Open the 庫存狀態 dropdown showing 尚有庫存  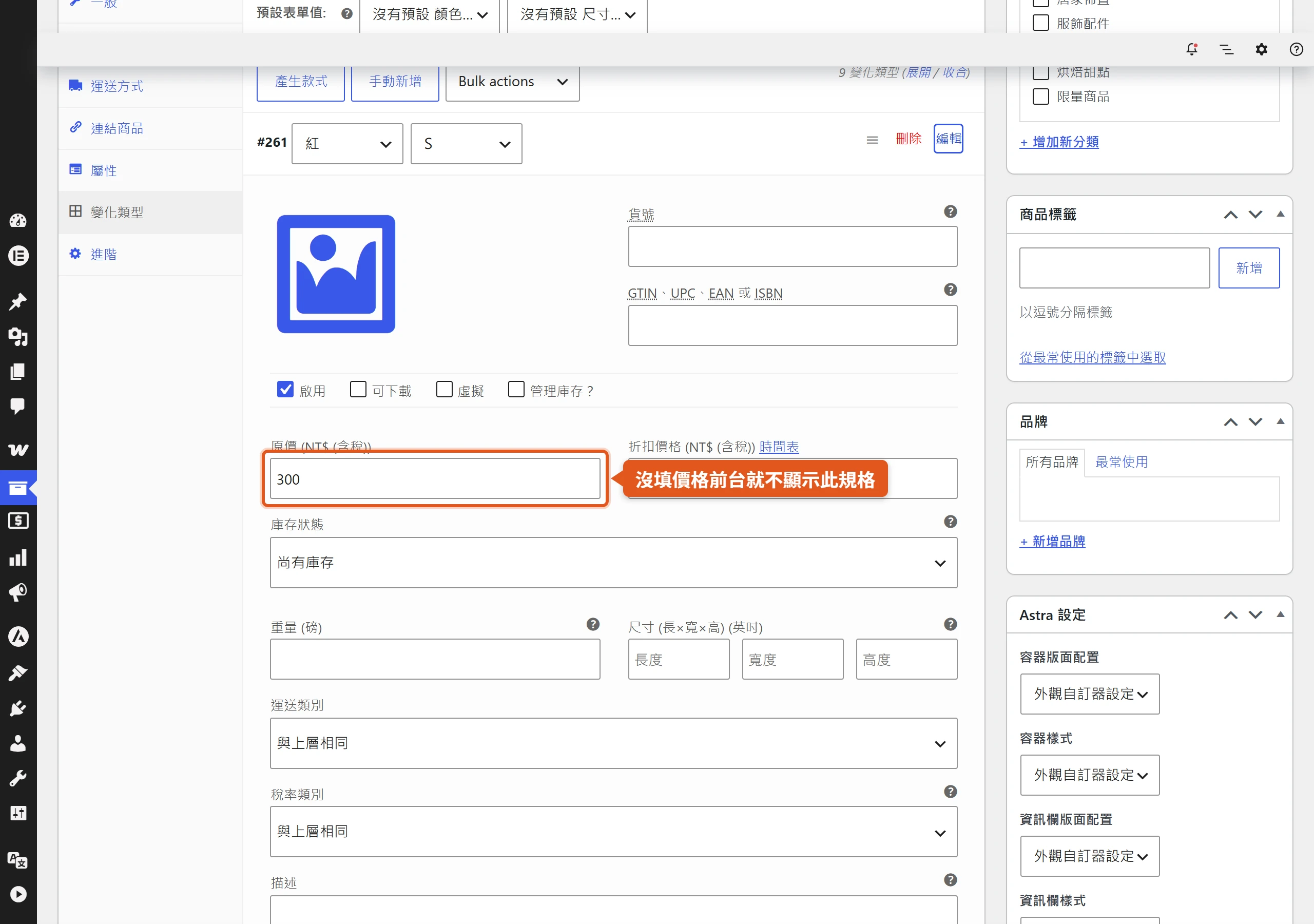(x=613, y=563)
